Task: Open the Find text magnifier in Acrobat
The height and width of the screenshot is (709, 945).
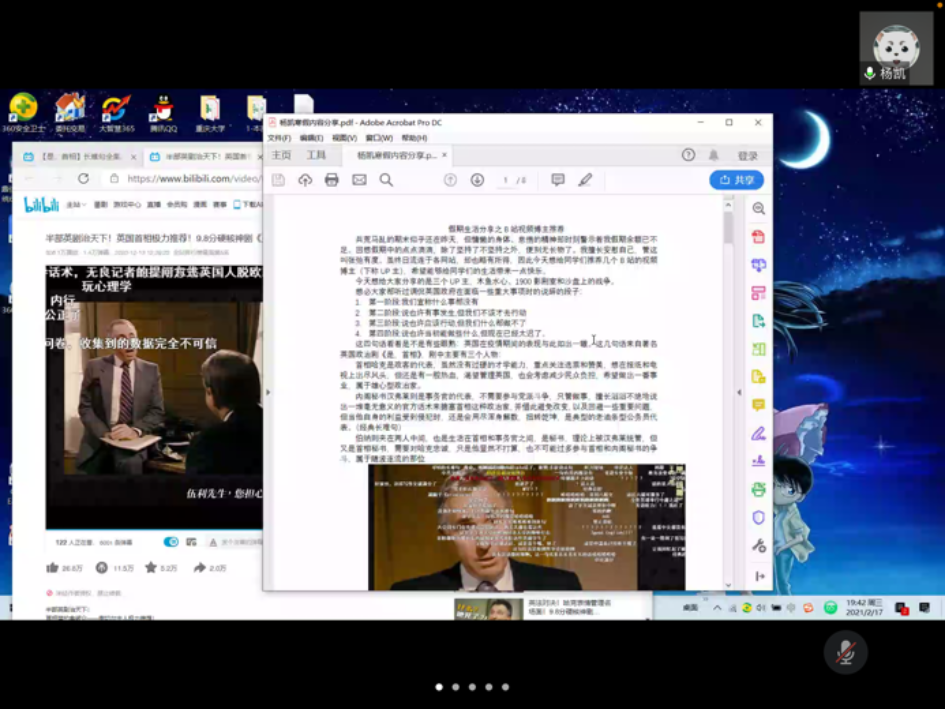Action: [386, 180]
